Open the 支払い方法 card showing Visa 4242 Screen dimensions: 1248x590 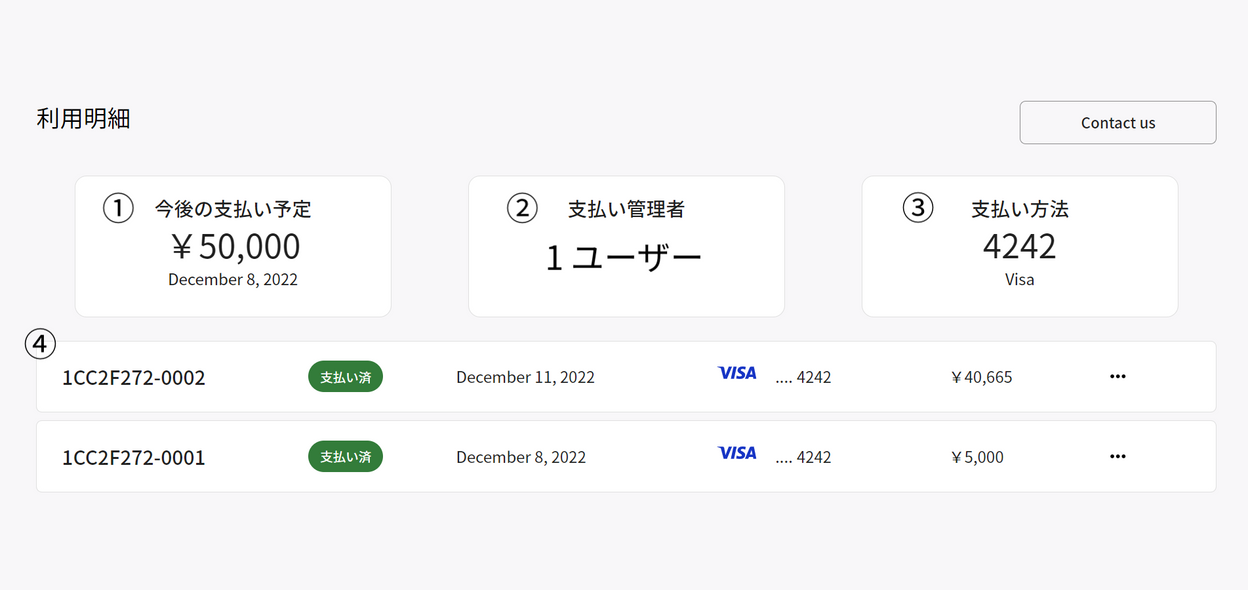click(x=1020, y=247)
